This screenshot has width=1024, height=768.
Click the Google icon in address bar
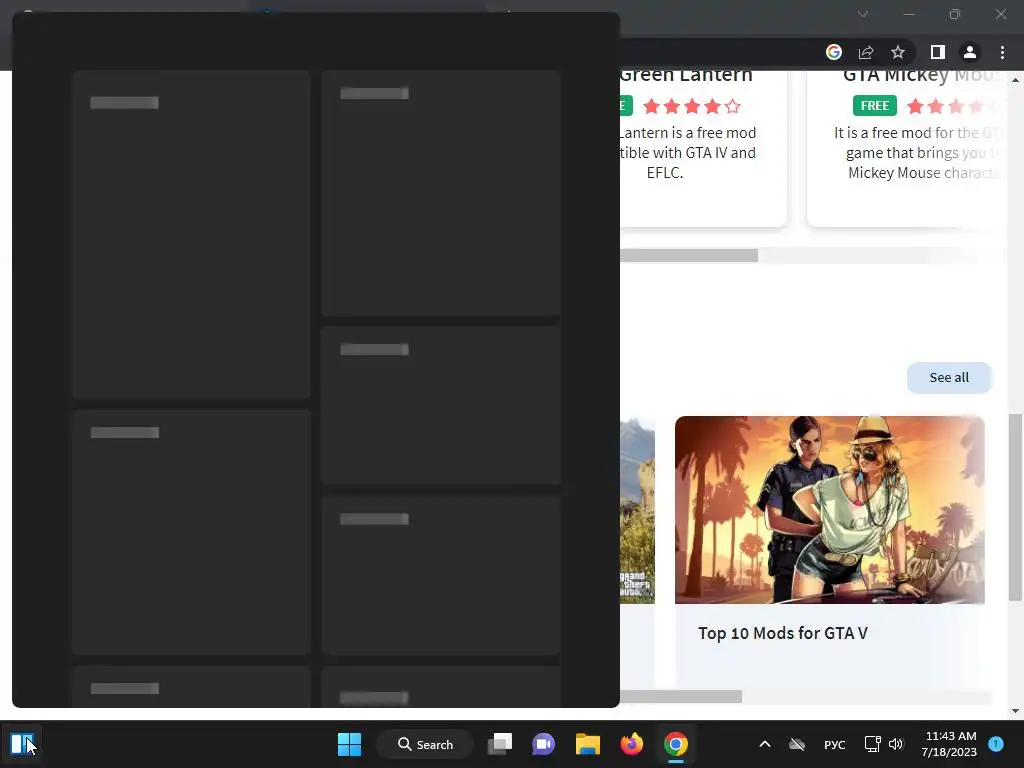pyautogui.click(x=834, y=52)
